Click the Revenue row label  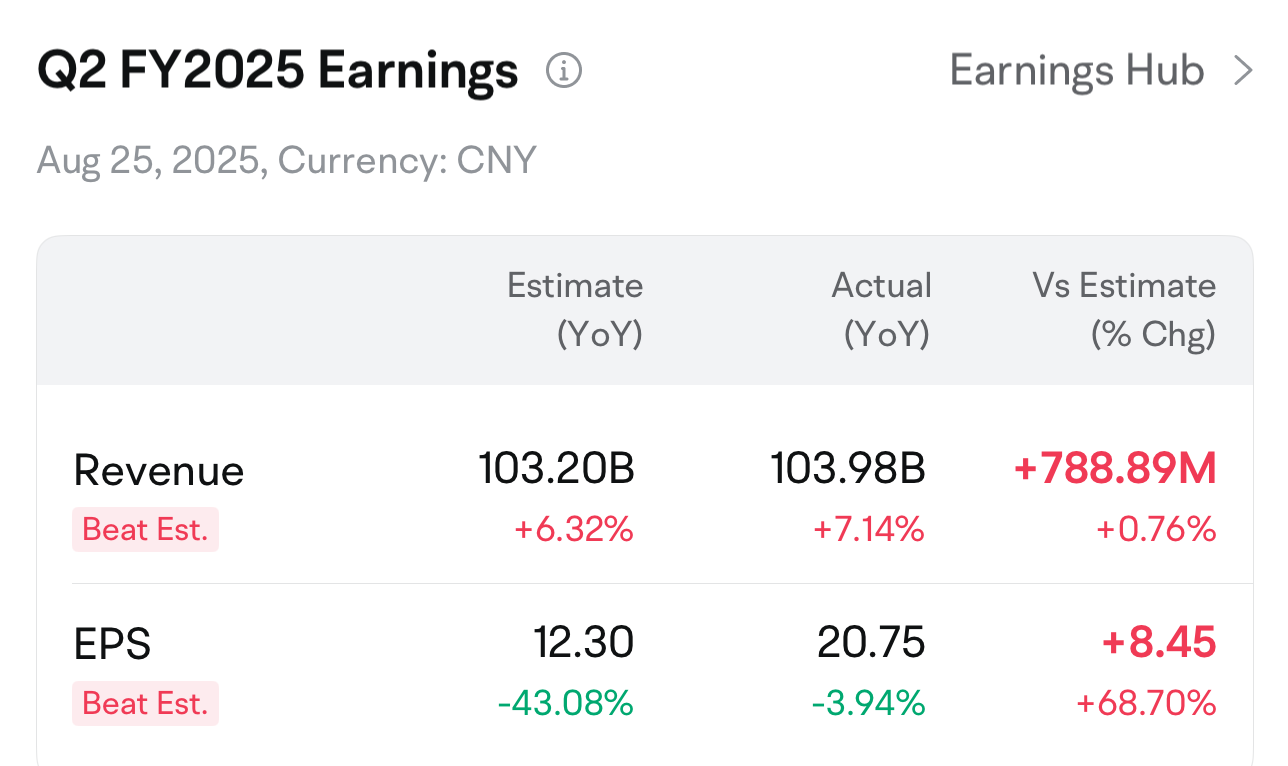point(159,471)
